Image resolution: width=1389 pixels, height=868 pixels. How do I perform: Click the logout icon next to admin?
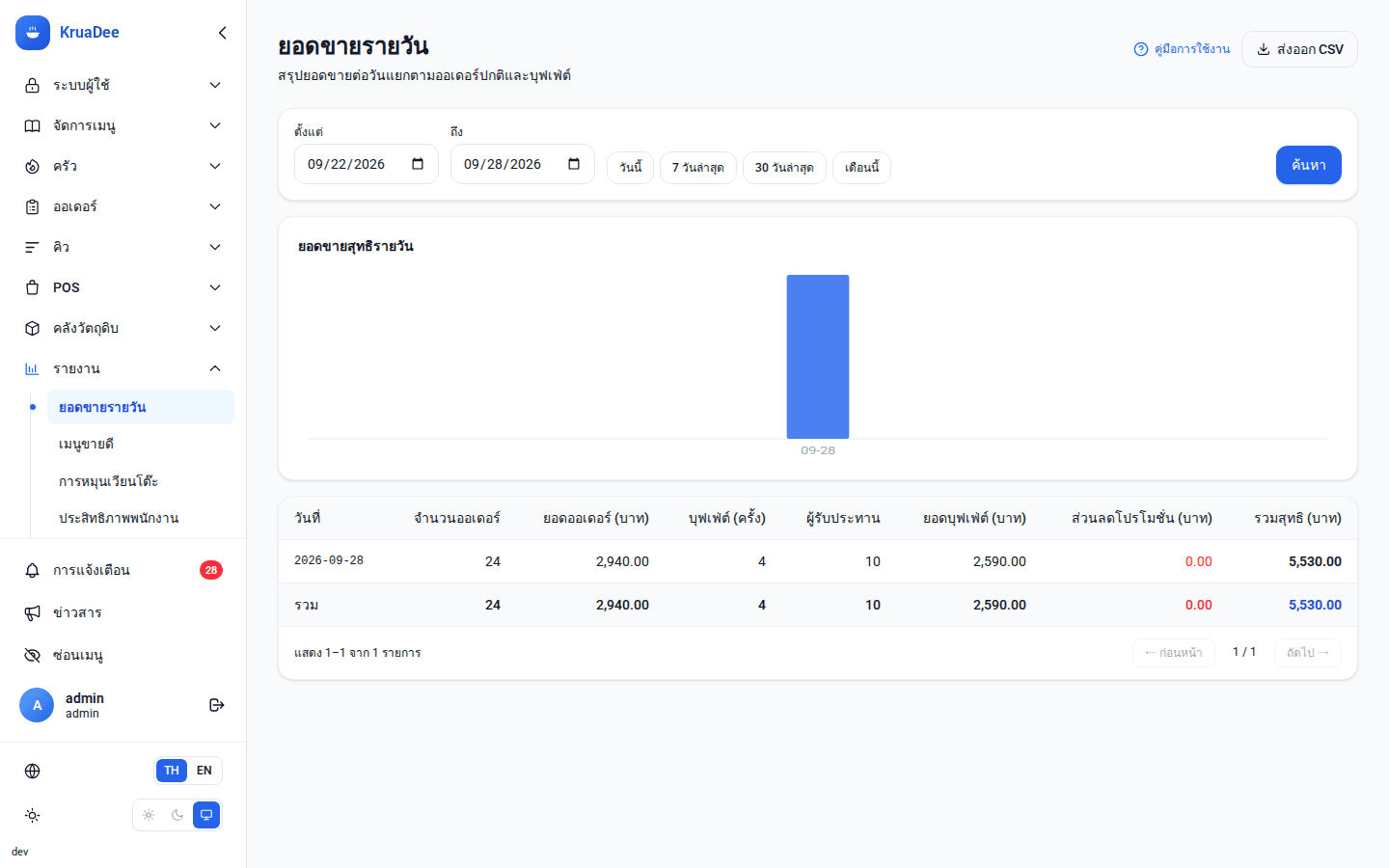(217, 705)
